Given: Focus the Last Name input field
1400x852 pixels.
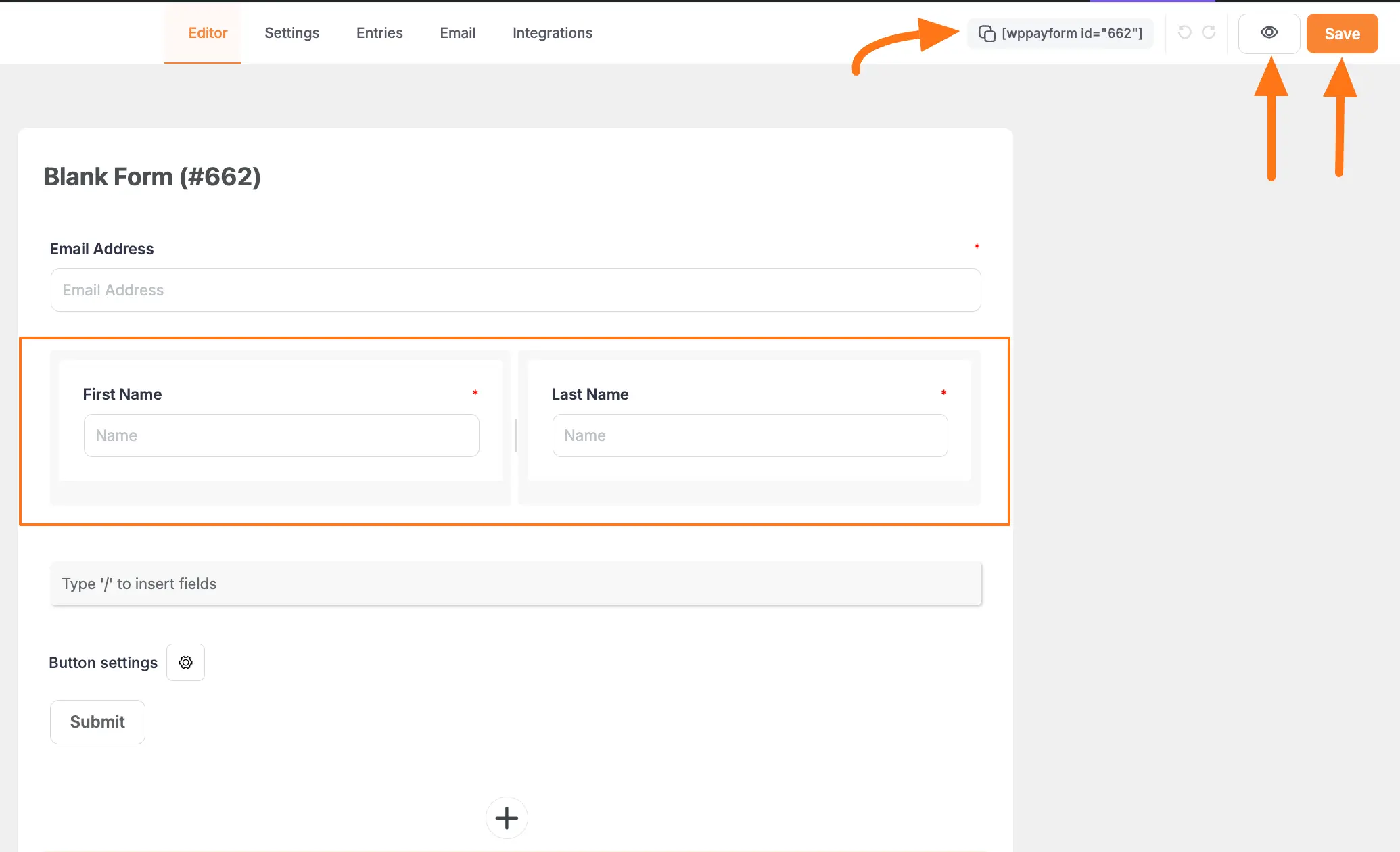Looking at the screenshot, I should click(x=749, y=435).
